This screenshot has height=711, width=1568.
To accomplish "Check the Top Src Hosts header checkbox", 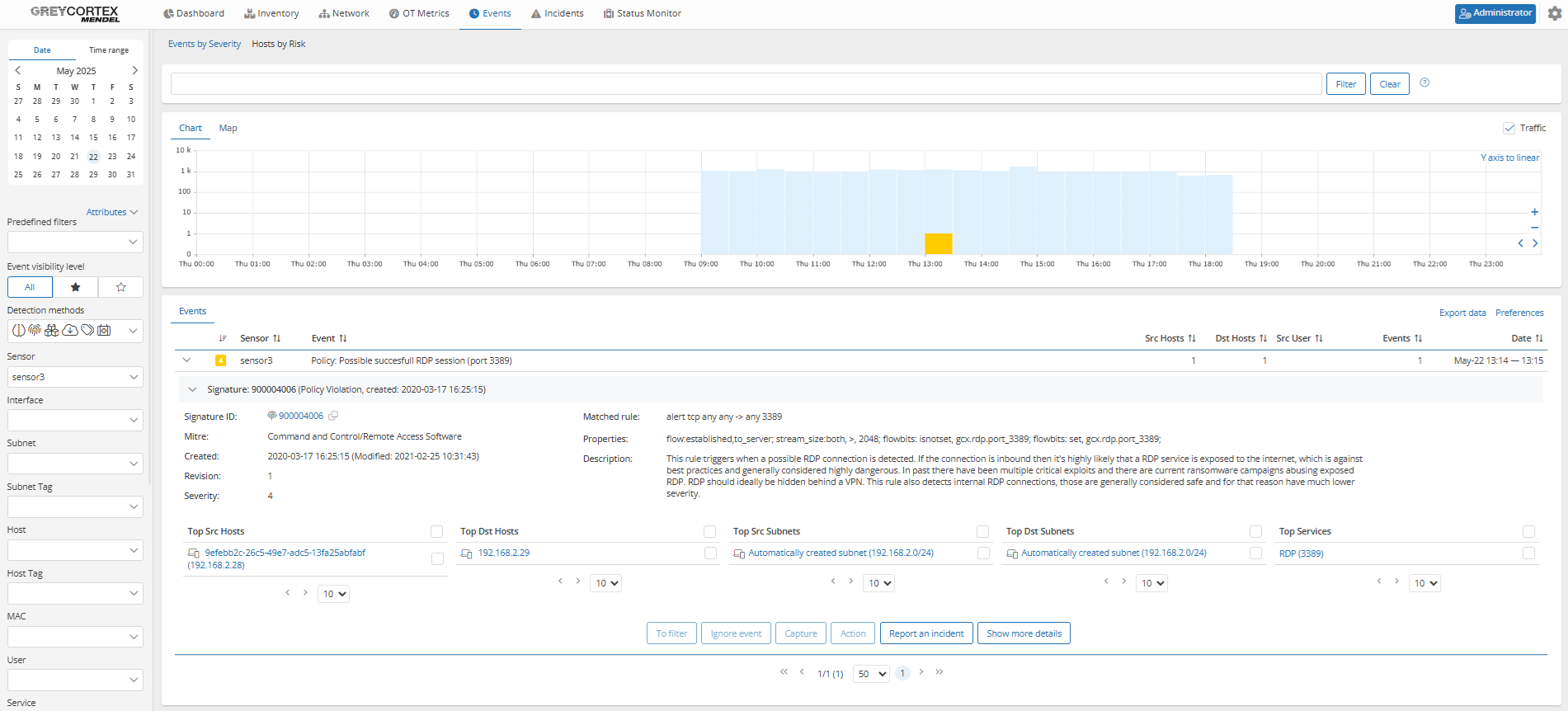I will coord(437,532).
